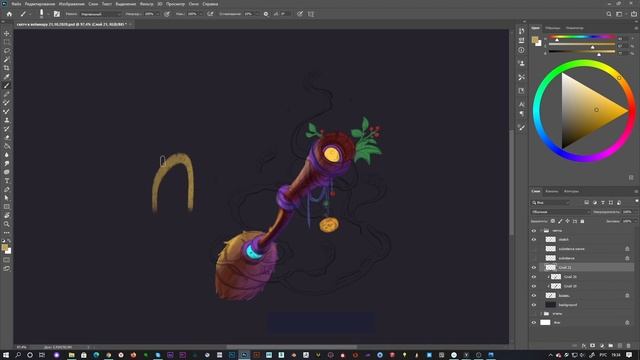Expand the collapsed lower layer group

pyautogui.click(x=541, y=314)
